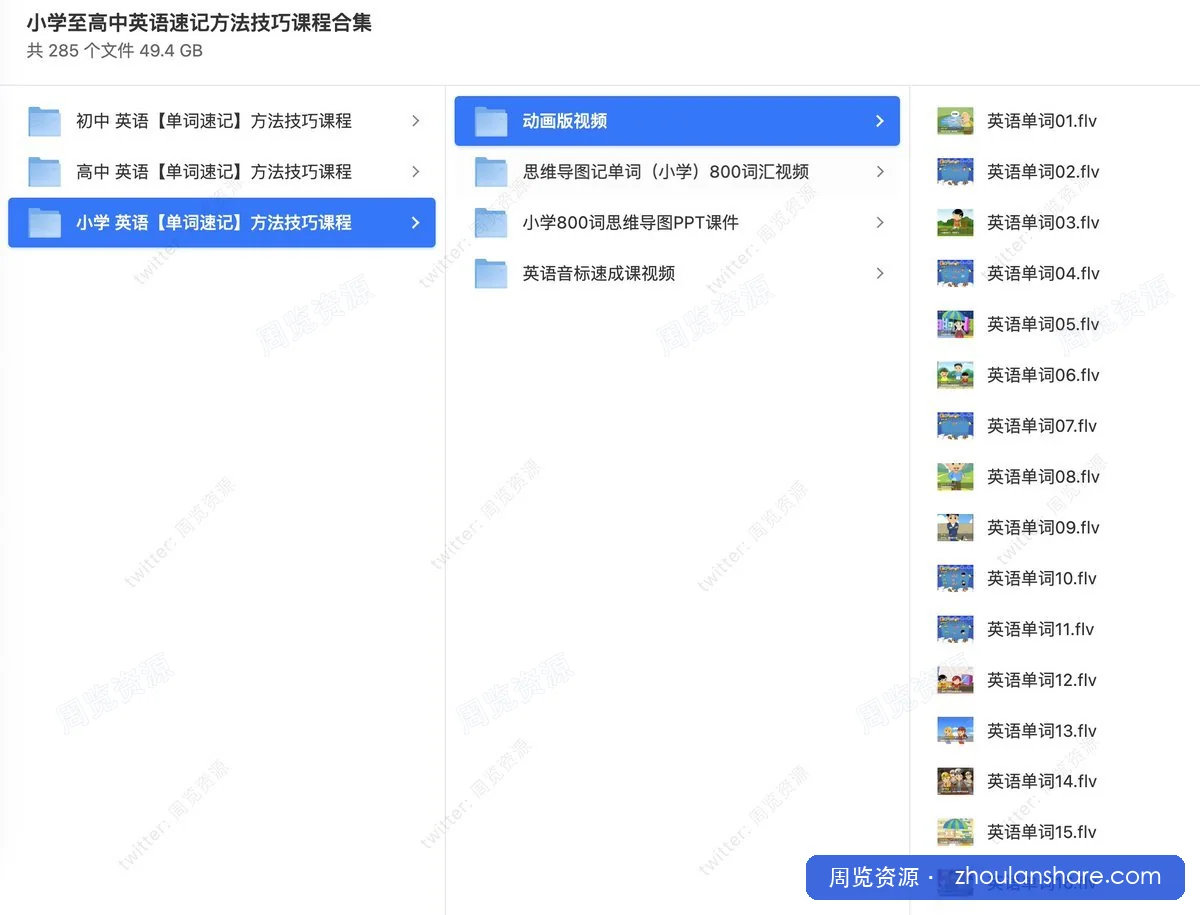This screenshot has width=1200, height=915.
Task: Click the video thumbnail of 英语单词04.flv
Action: [955, 274]
